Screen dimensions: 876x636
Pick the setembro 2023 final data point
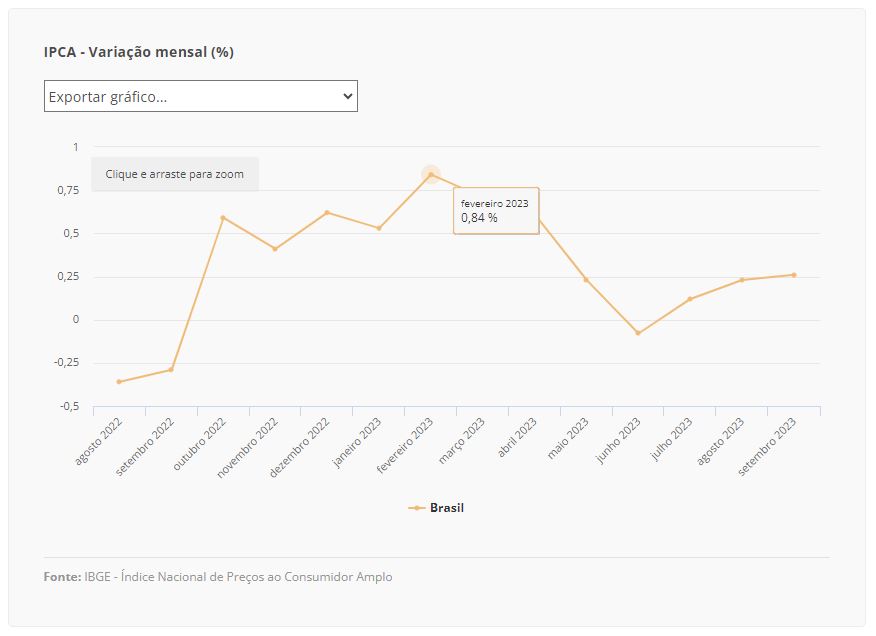[794, 275]
